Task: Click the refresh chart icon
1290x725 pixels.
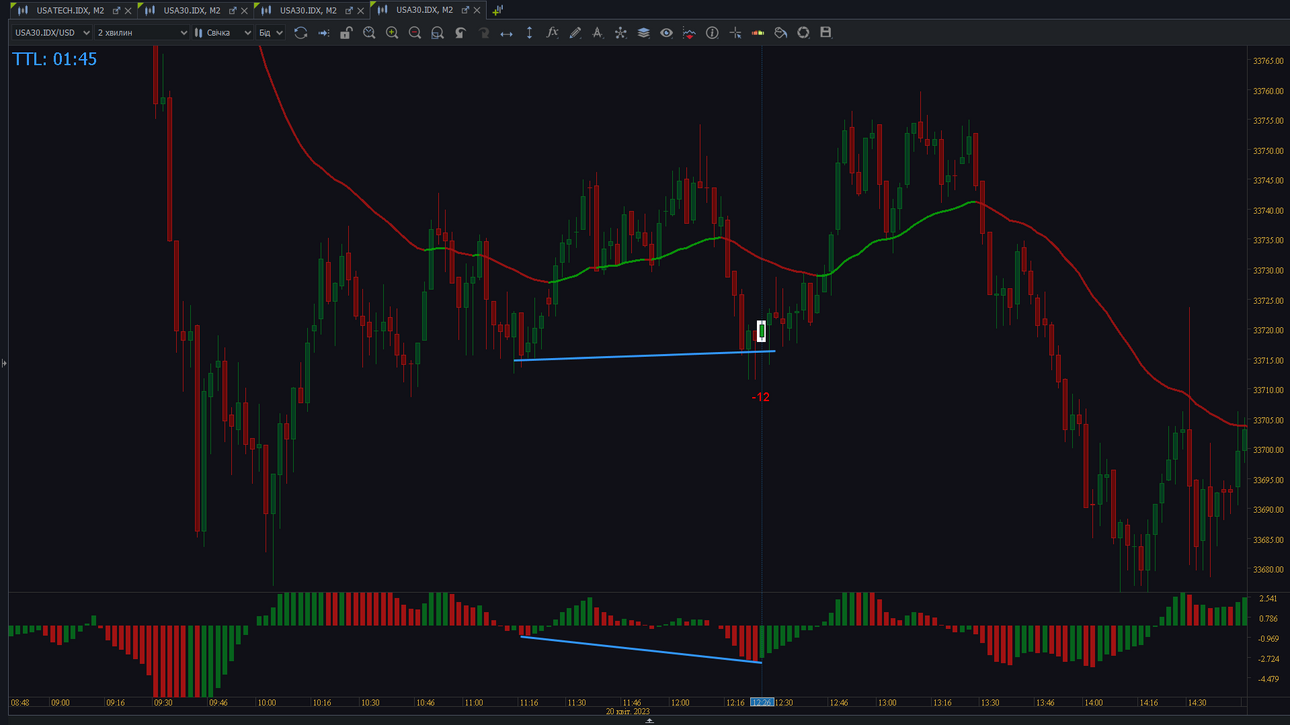Action: (300, 33)
